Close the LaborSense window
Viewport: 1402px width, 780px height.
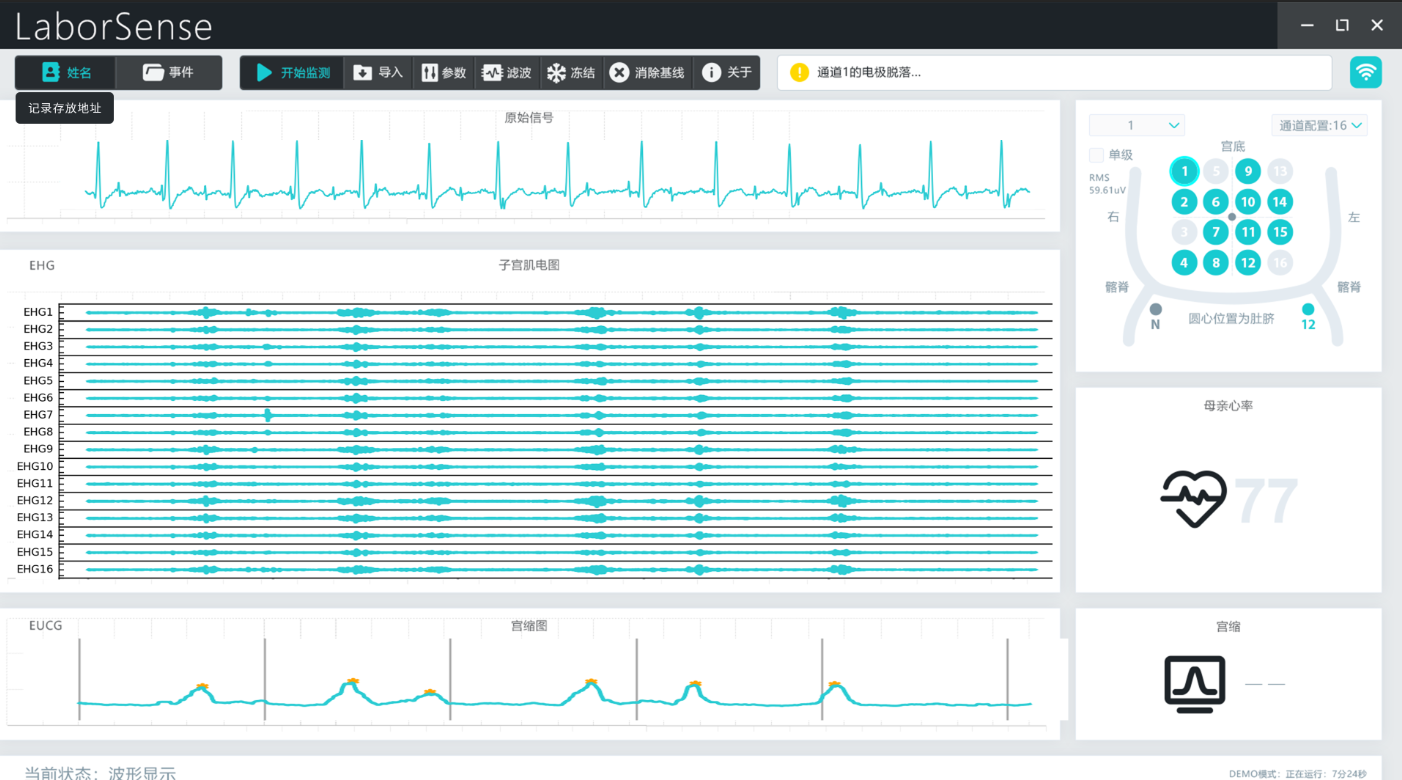pos(1377,25)
